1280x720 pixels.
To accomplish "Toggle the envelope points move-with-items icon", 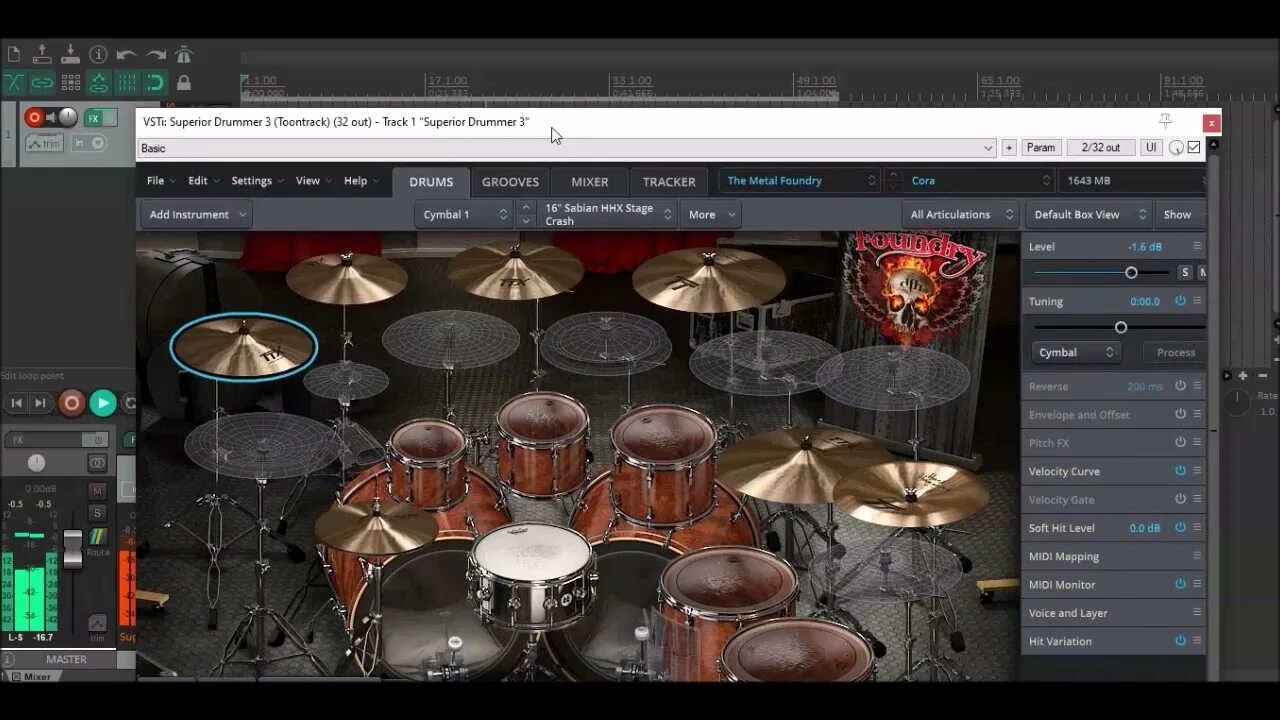I will [x=98, y=82].
